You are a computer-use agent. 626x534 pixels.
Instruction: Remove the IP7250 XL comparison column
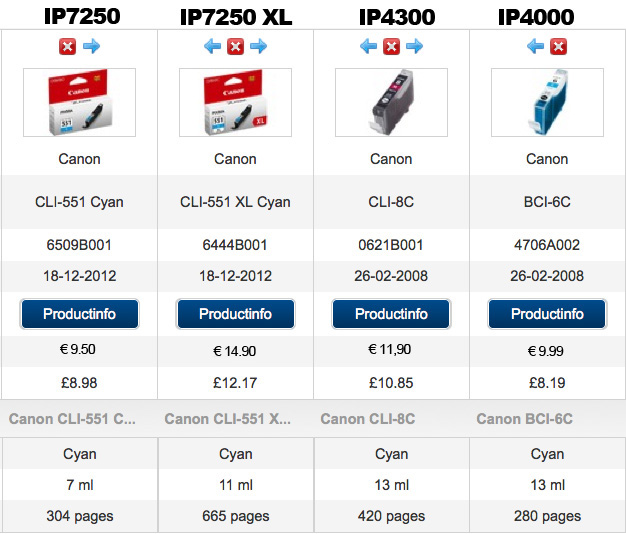(x=236, y=47)
